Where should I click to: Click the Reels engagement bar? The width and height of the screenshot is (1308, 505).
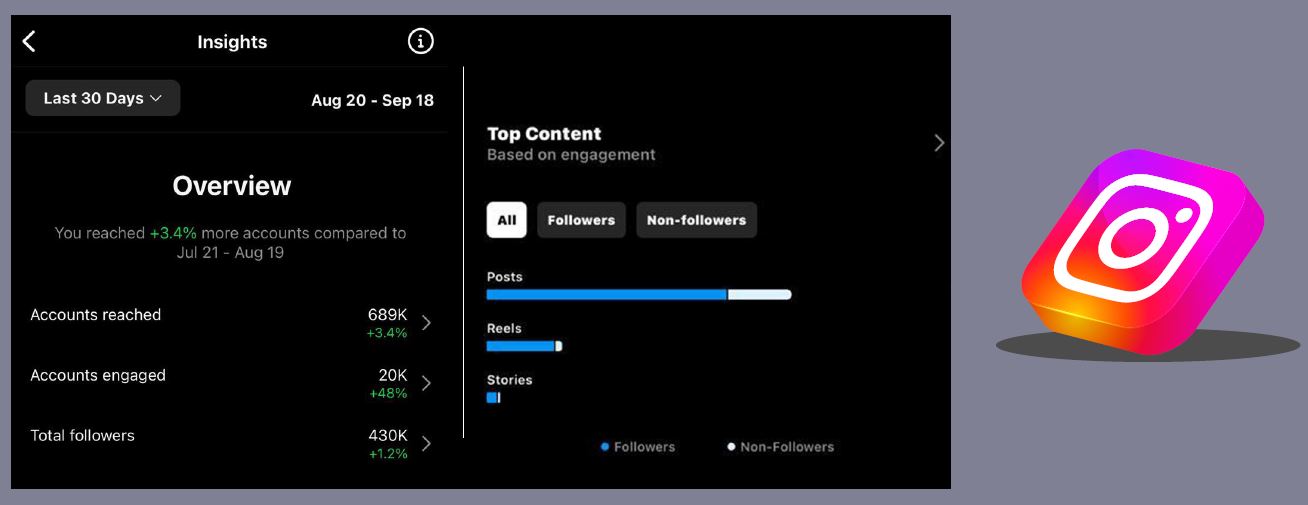tap(524, 346)
